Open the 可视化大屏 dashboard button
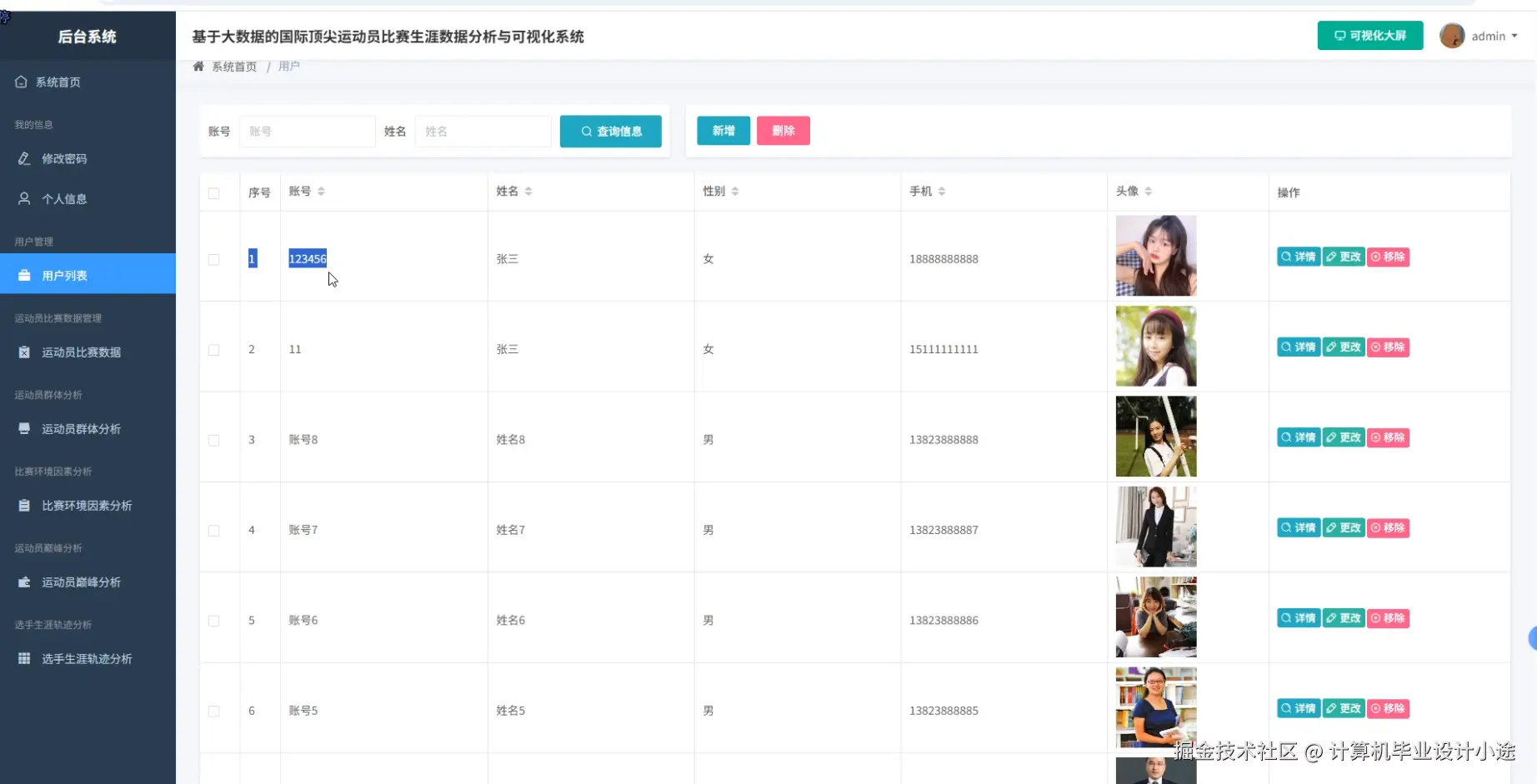This screenshot has height=784, width=1537. pos(1370,36)
